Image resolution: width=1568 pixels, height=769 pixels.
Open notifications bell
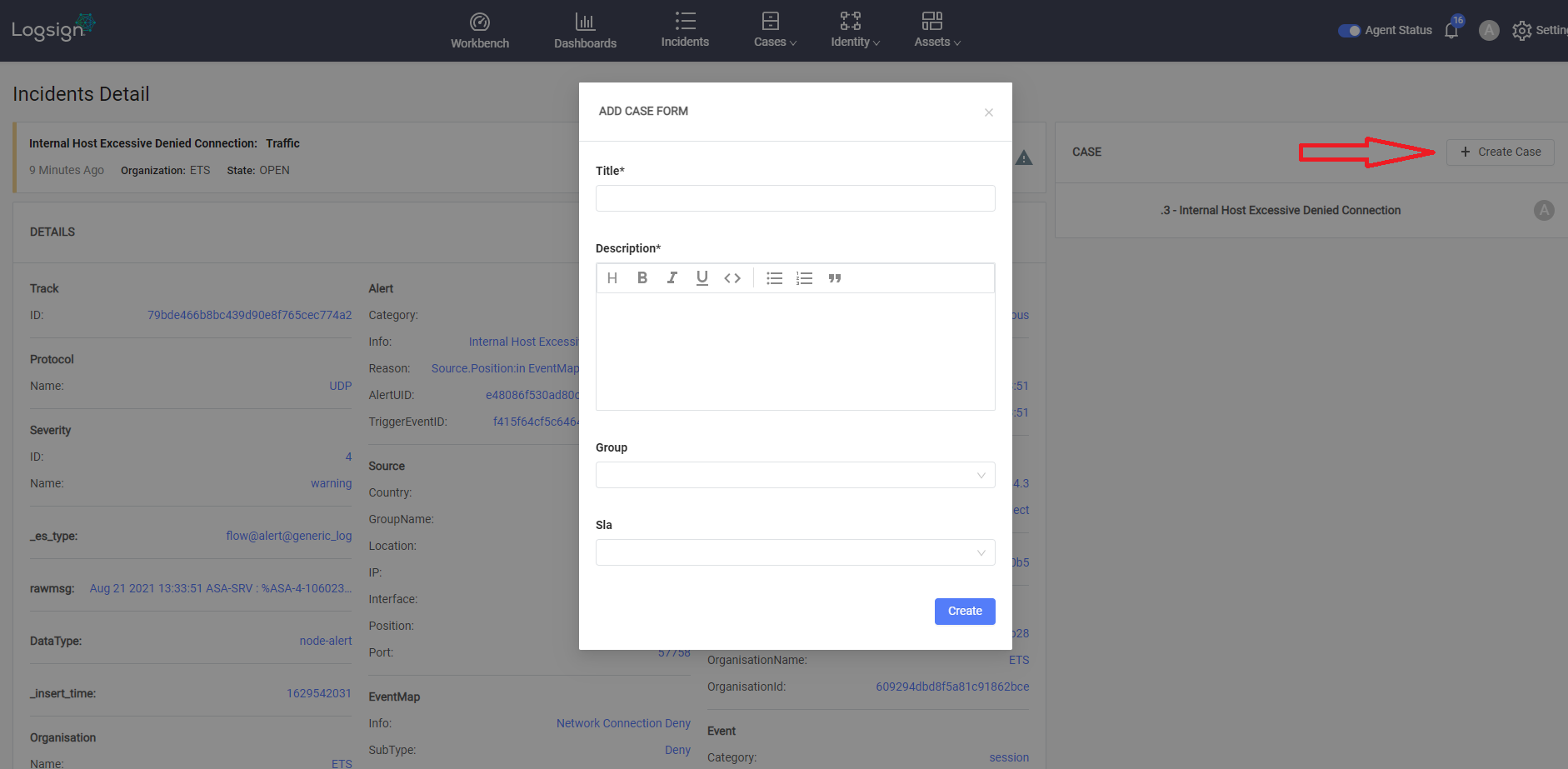(x=1451, y=31)
